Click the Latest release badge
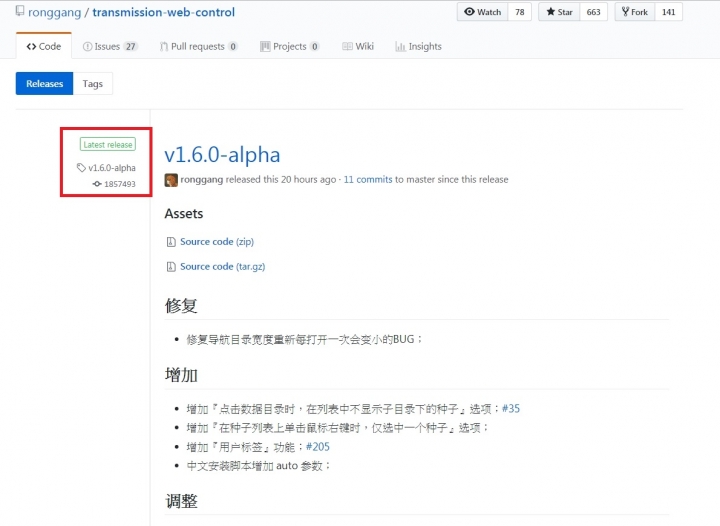The width and height of the screenshot is (720, 526). coord(108,145)
